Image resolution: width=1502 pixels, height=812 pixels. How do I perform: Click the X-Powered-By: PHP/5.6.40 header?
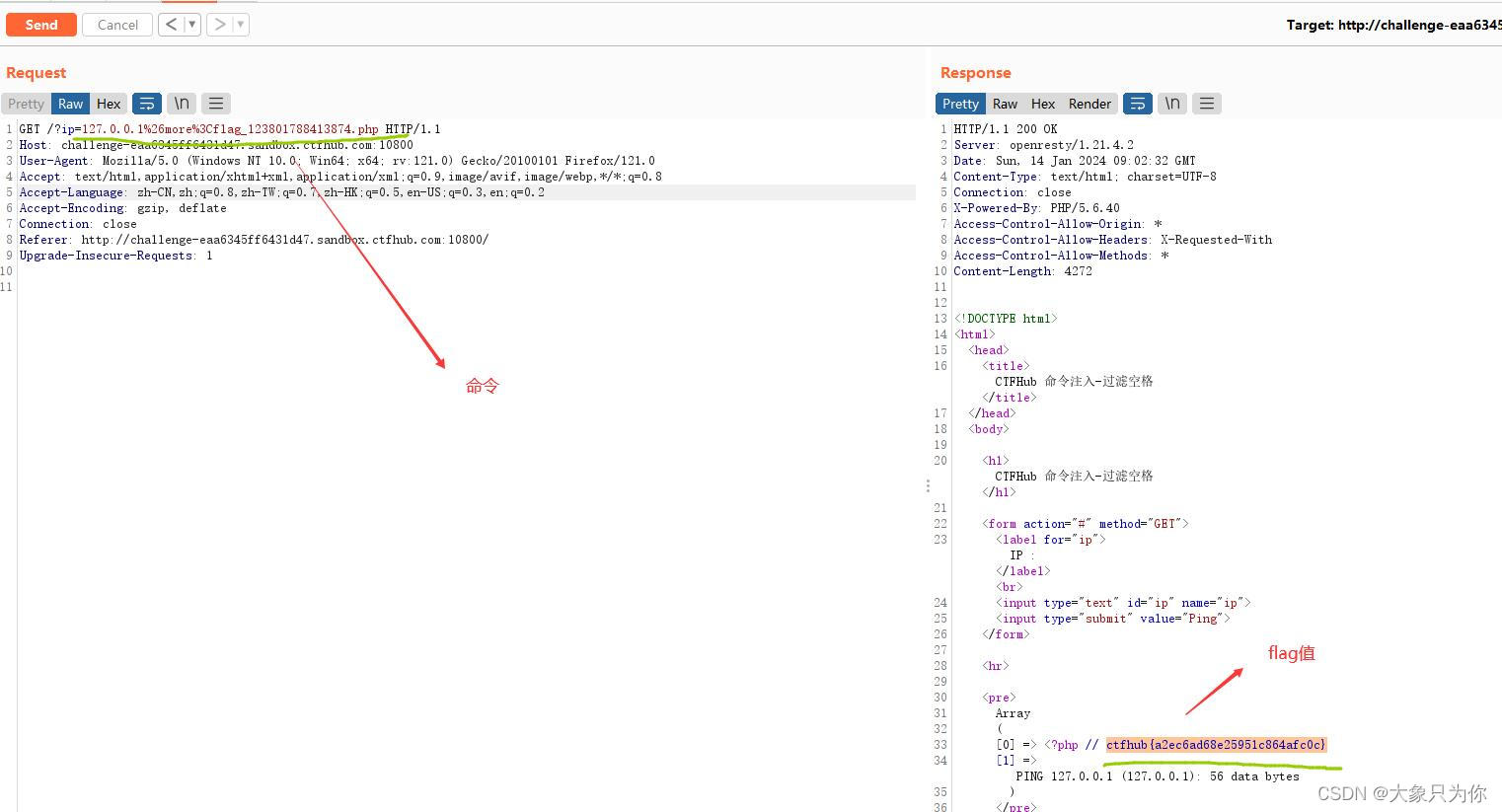tap(1036, 208)
